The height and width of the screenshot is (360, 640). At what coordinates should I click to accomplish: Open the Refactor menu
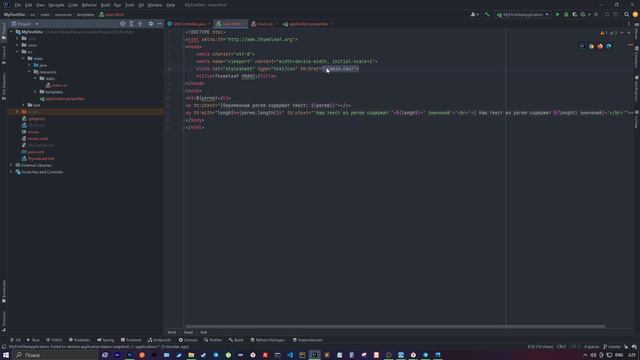tap(89, 5)
